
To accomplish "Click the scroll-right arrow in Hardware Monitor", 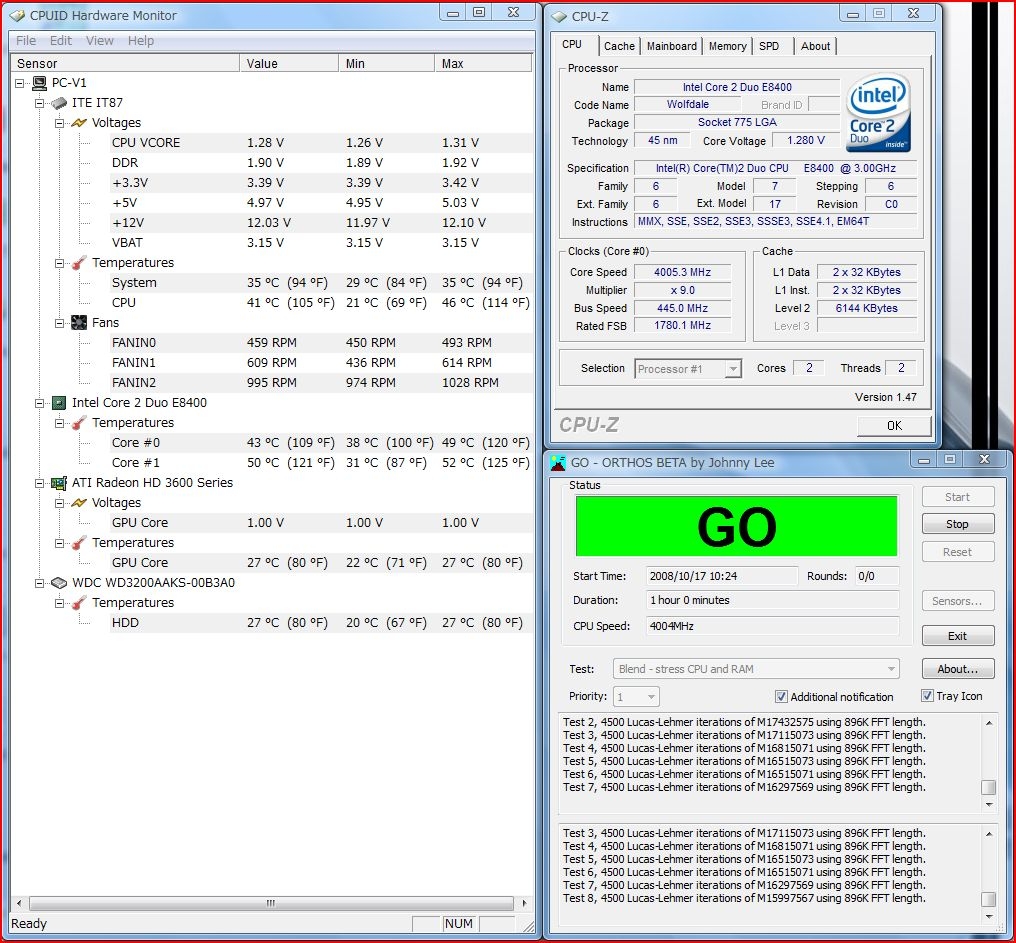I will pyautogui.click(x=524, y=903).
